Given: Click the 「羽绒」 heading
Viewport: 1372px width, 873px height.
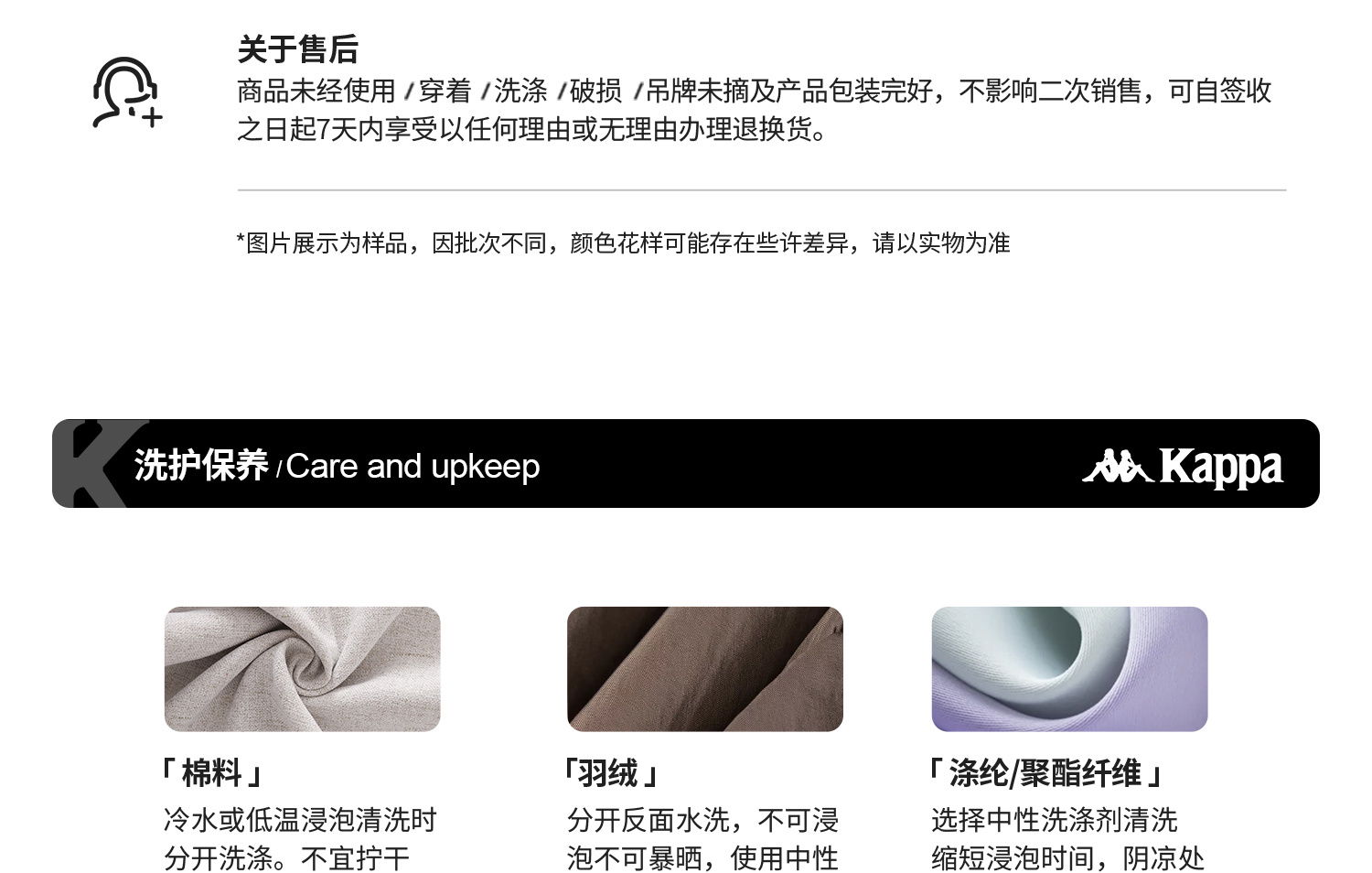Looking at the screenshot, I should [611, 773].
